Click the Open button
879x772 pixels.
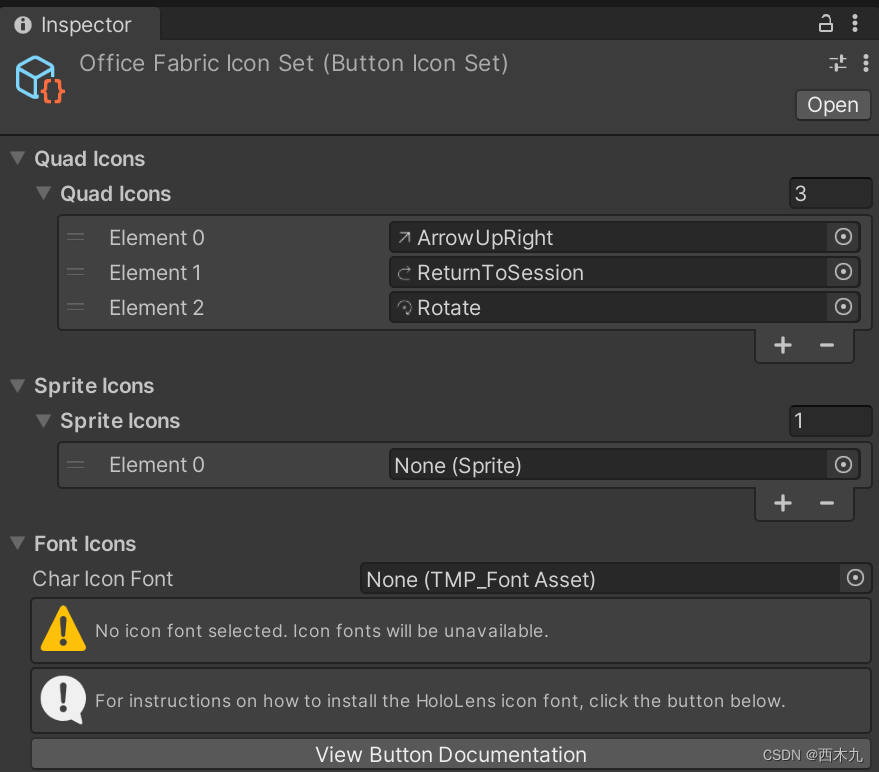pyautogui.click(x=832, y=105)
